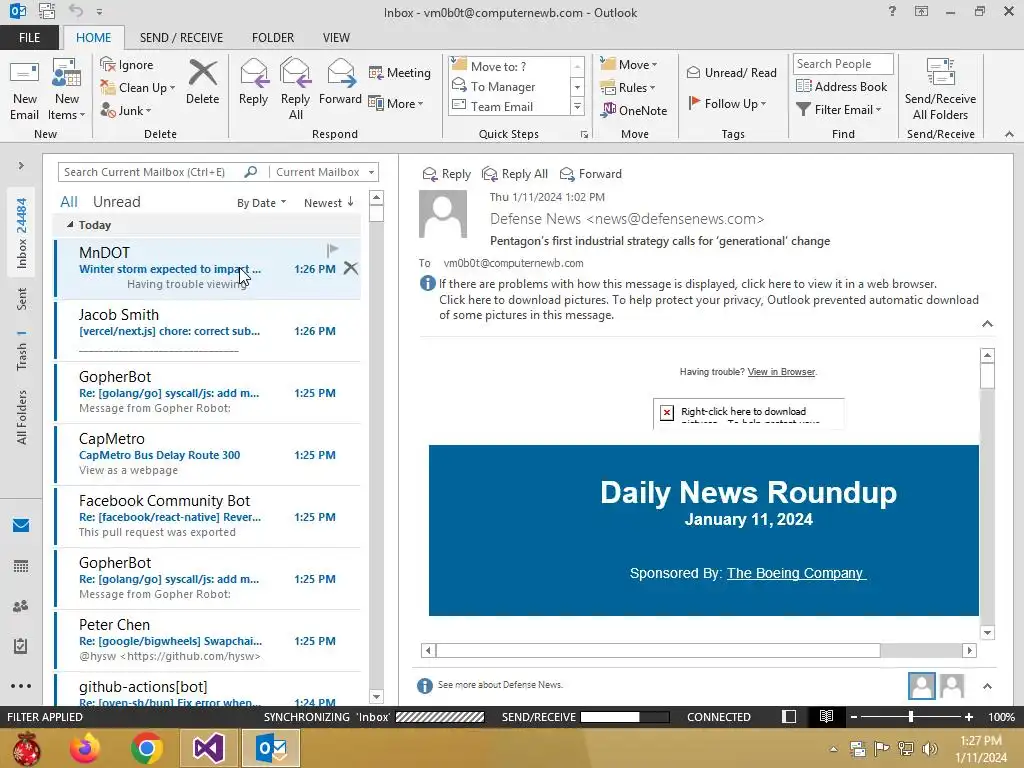1024x768 pixels.
Task: Create a New Email
Action: [24, 90]
